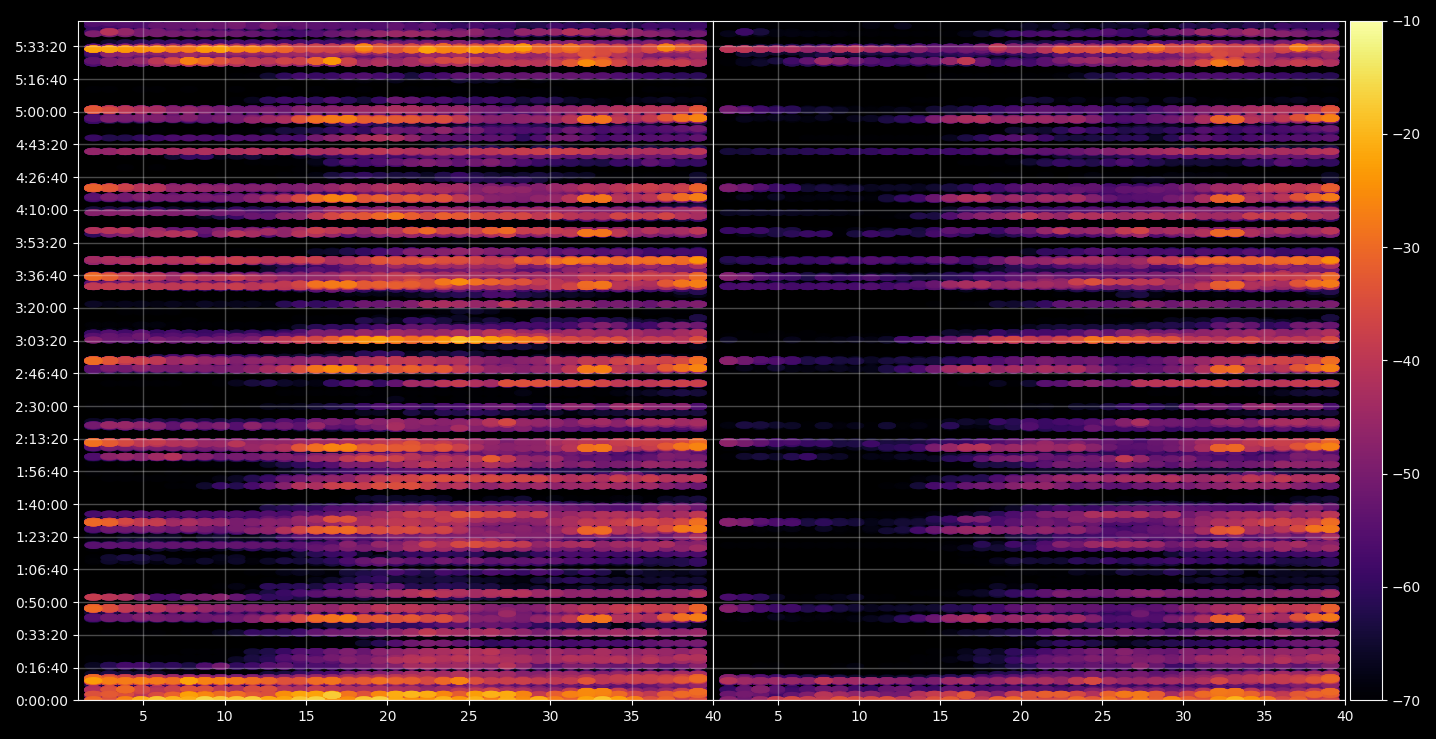The width and height of the screenshot is (1436, 739).
Task: Click the 5:33:20 y-axis tick label
Action: (x=43, y=47)
